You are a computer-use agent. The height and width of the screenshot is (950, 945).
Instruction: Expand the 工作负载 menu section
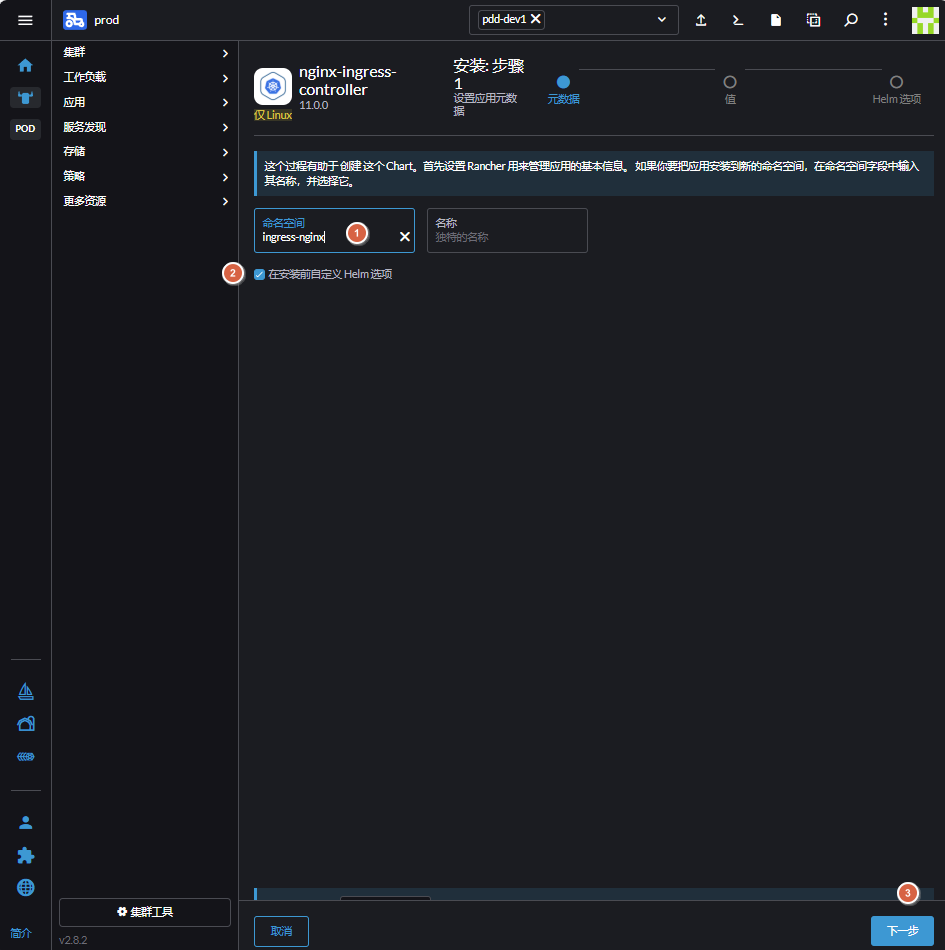coord(146,77)
